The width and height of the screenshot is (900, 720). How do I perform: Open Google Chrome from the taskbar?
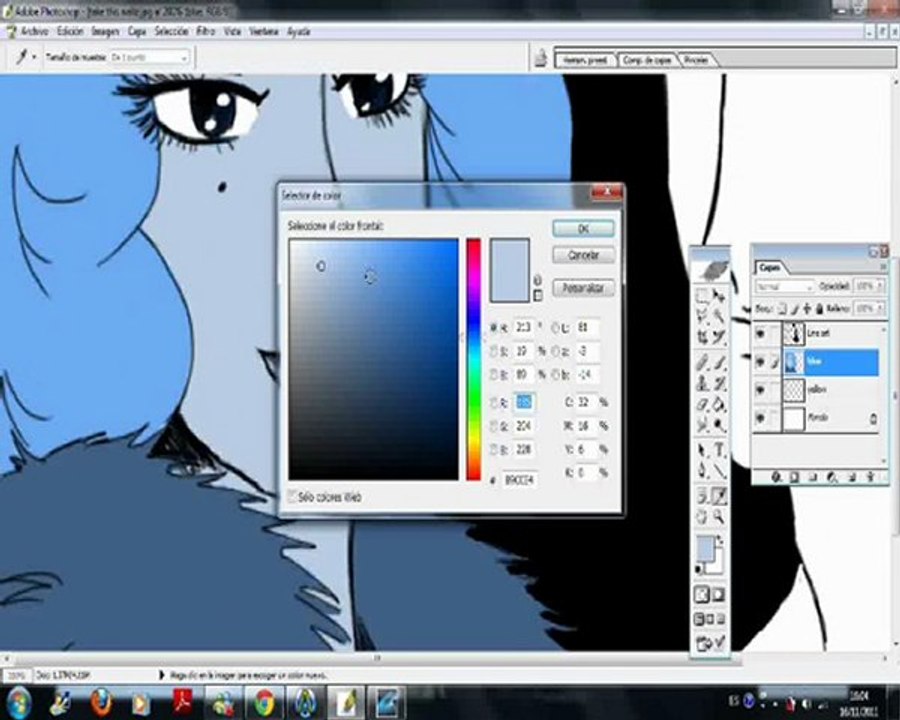click(265, 702)
